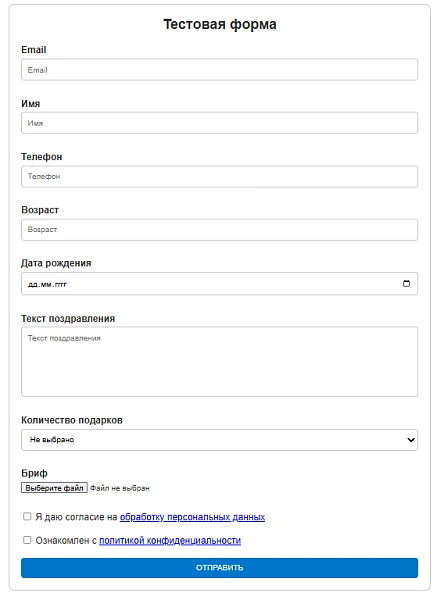The height and width of the screenshot is (600, 437).
Task: Click the 'Я даю согласие на' label text
Action: 76,517
